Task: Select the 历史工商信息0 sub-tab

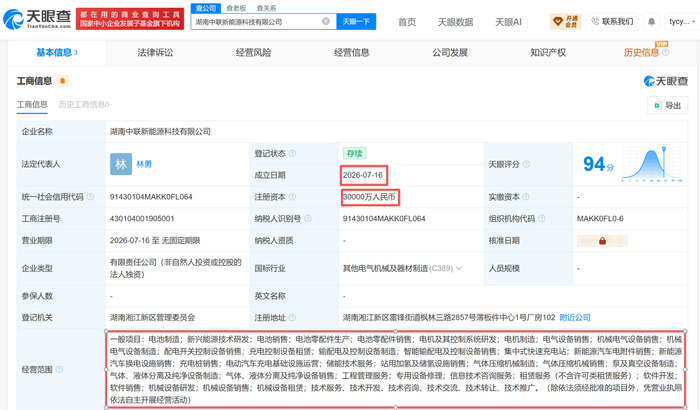Action: tap(84, 105)
